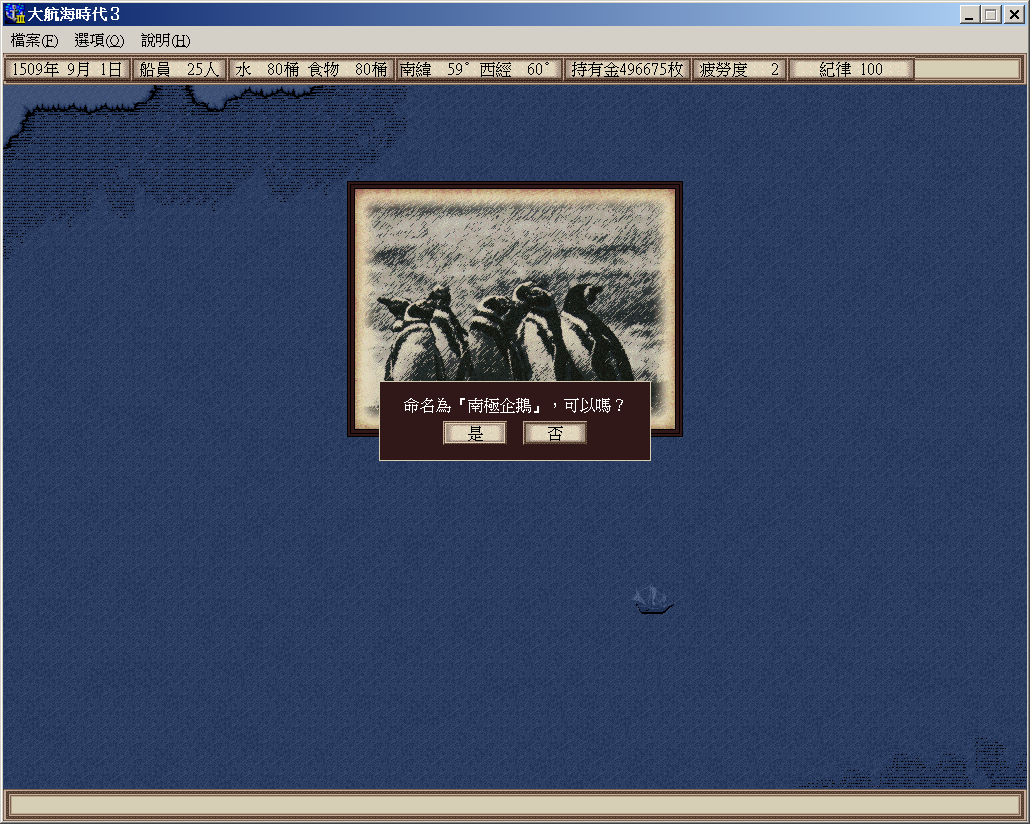This screenshot has width=1030, height=824.
Task: Click the date field showing 1509年 9月 1日
Action: (x=67, y=70)
